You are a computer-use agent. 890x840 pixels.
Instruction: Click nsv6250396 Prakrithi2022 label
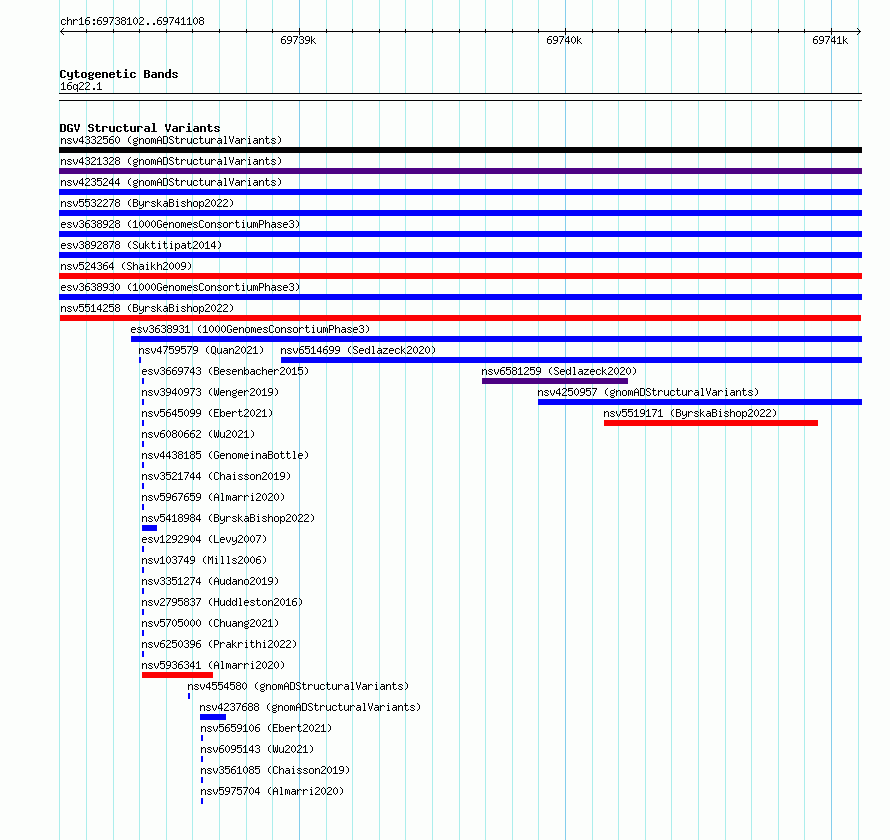219,644
